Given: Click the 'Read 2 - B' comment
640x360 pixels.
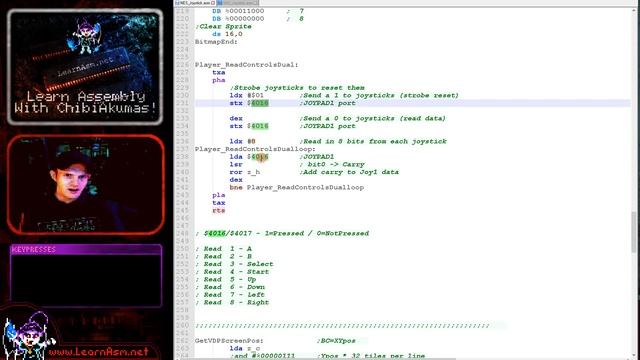Looking at the screenshot, I should [227, 256].
